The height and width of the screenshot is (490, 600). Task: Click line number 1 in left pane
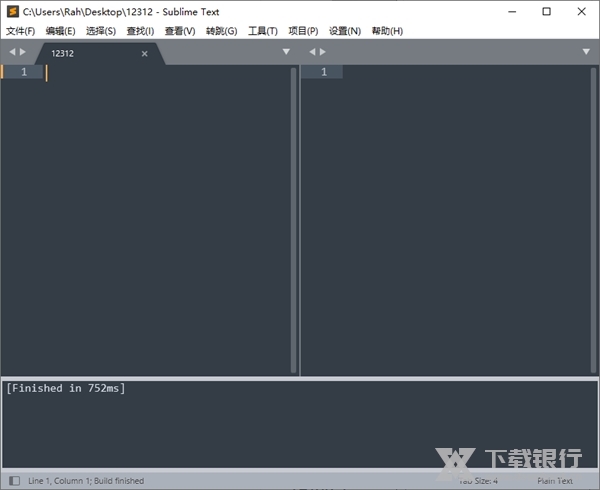coord(24,72)
